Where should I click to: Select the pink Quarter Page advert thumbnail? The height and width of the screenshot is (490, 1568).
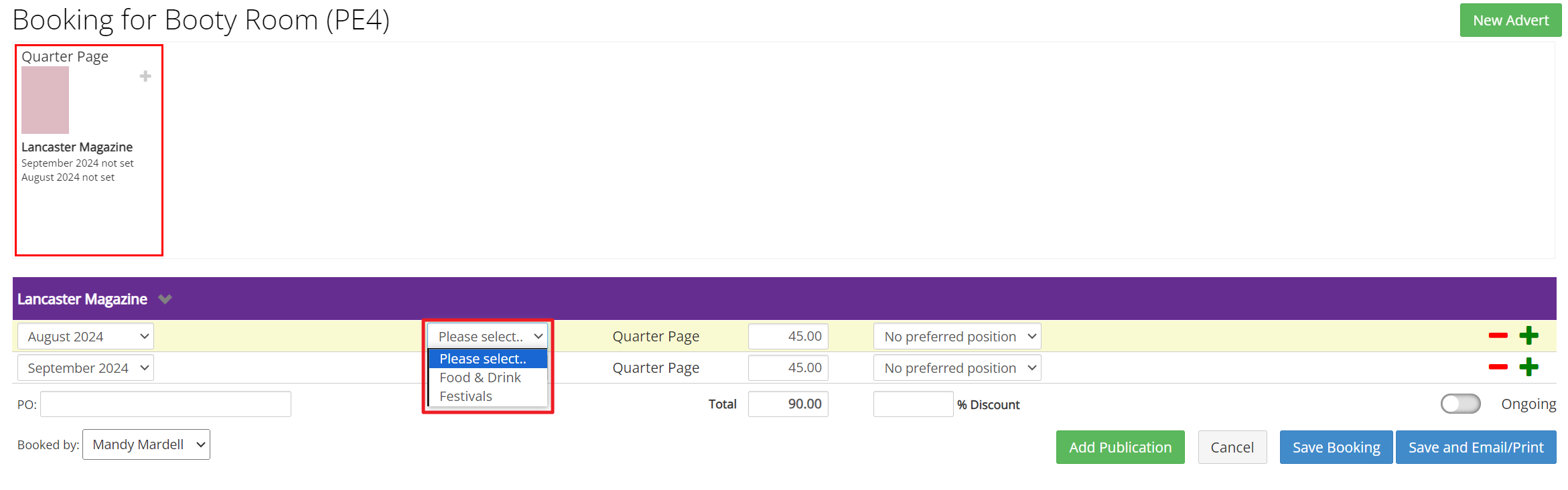pos(45,100)
